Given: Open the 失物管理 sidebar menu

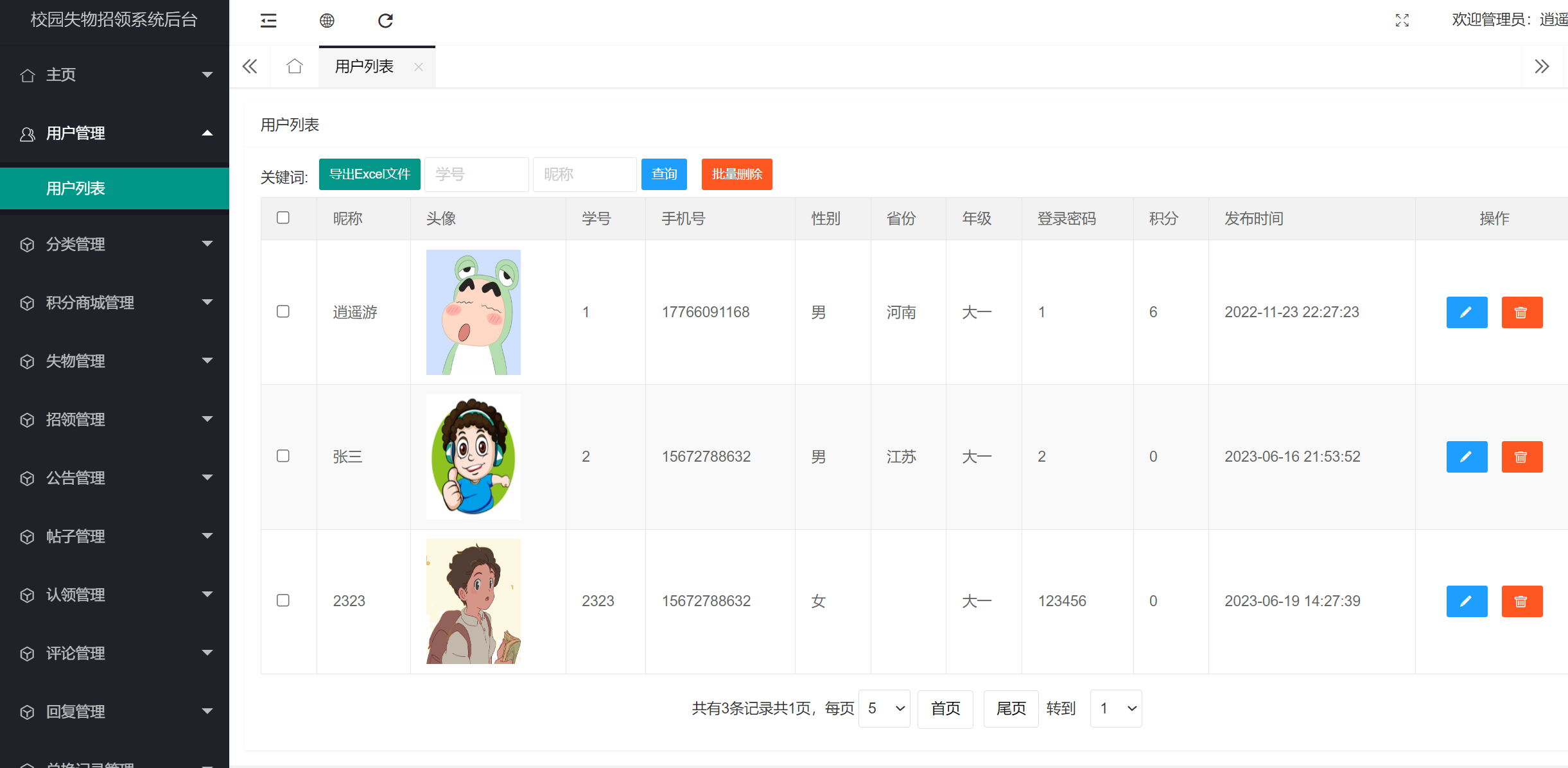Looking at the screenshot, I should tap(74, 361).
